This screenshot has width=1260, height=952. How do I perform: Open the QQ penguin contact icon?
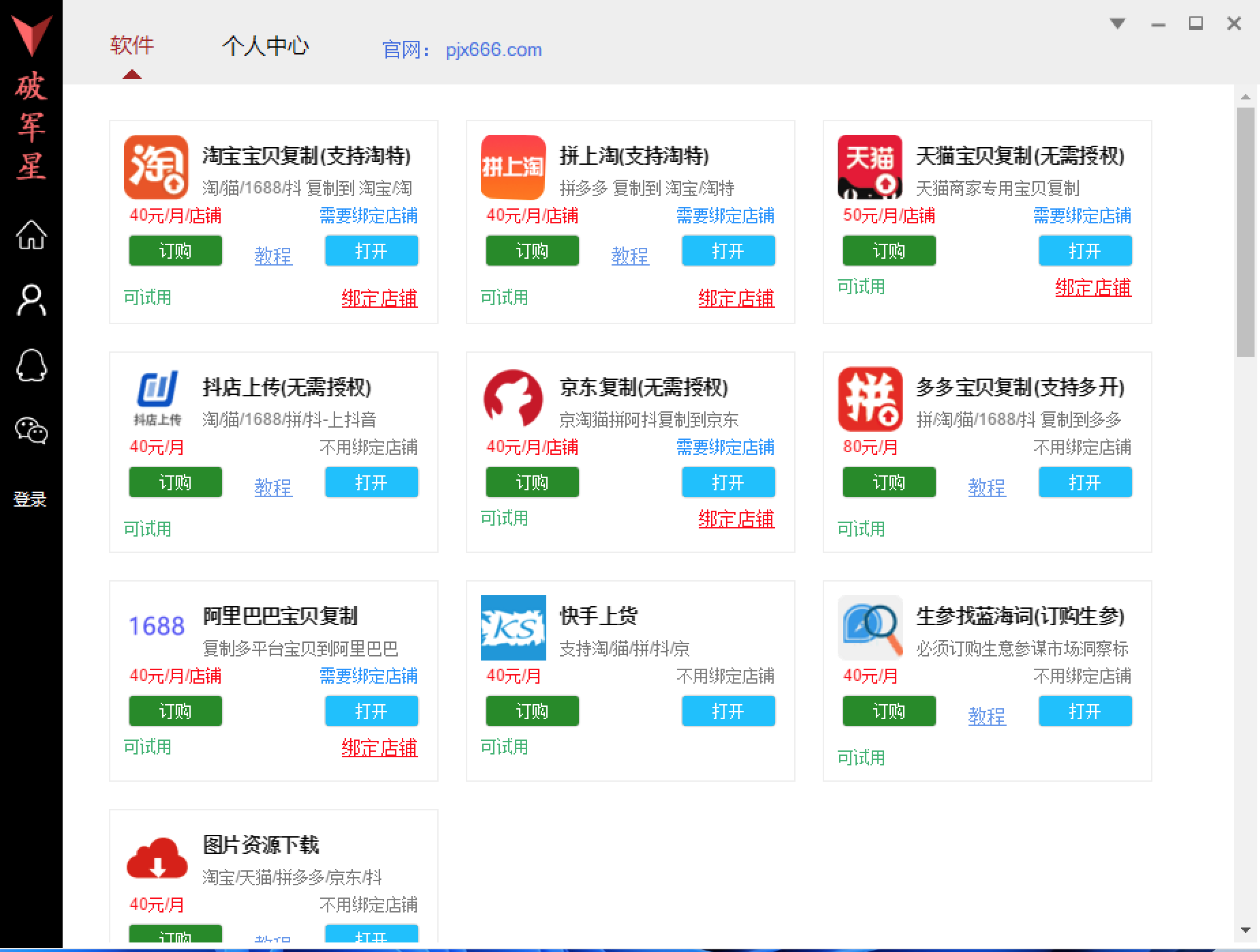point(31,366)
